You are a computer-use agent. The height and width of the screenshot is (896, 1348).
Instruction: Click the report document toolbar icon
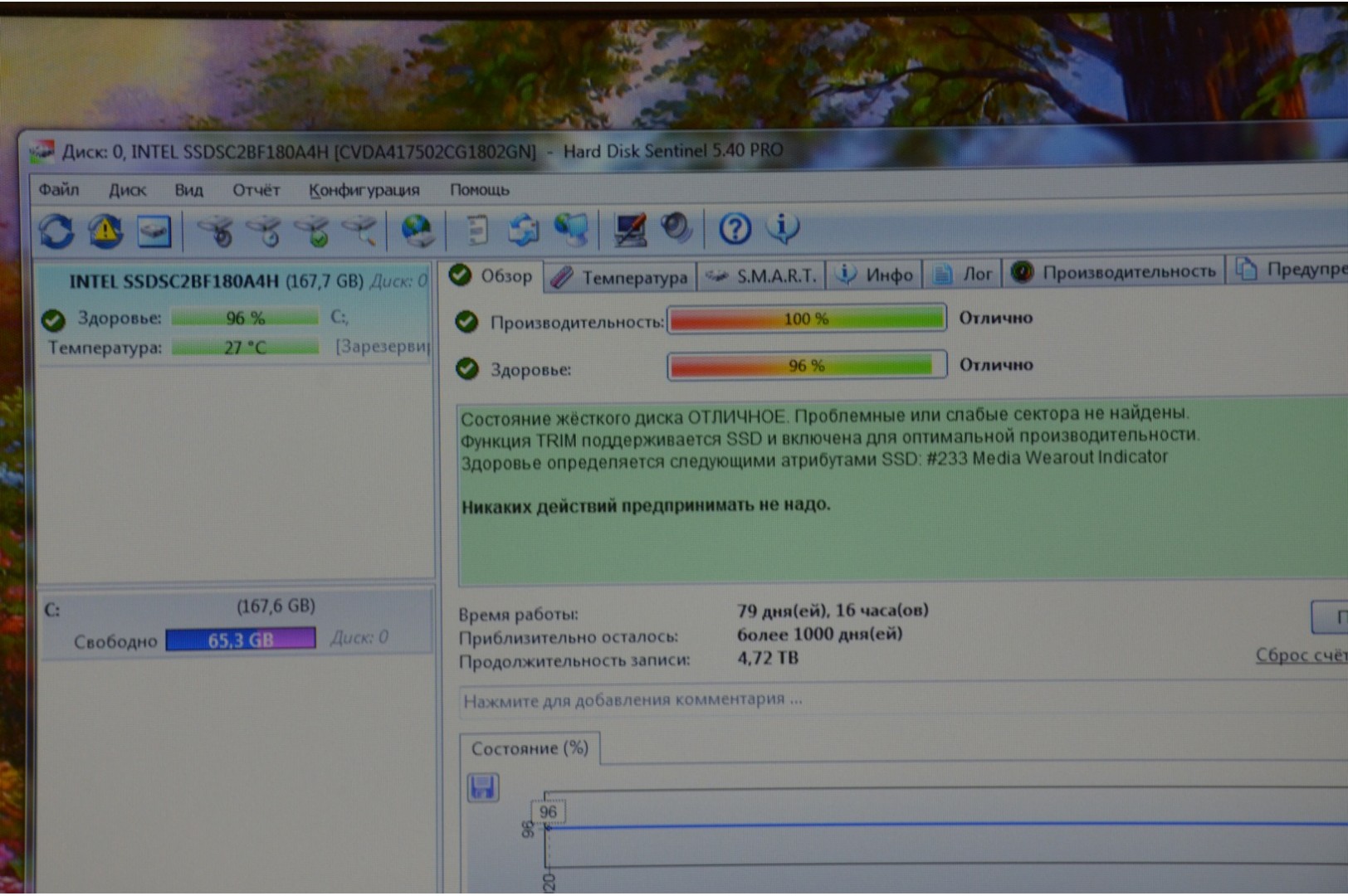(476, 231)
